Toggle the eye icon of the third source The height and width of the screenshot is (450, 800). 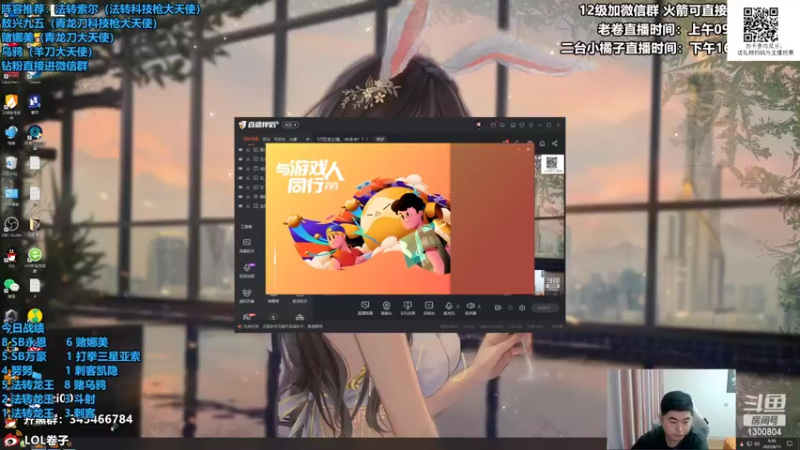241,168
